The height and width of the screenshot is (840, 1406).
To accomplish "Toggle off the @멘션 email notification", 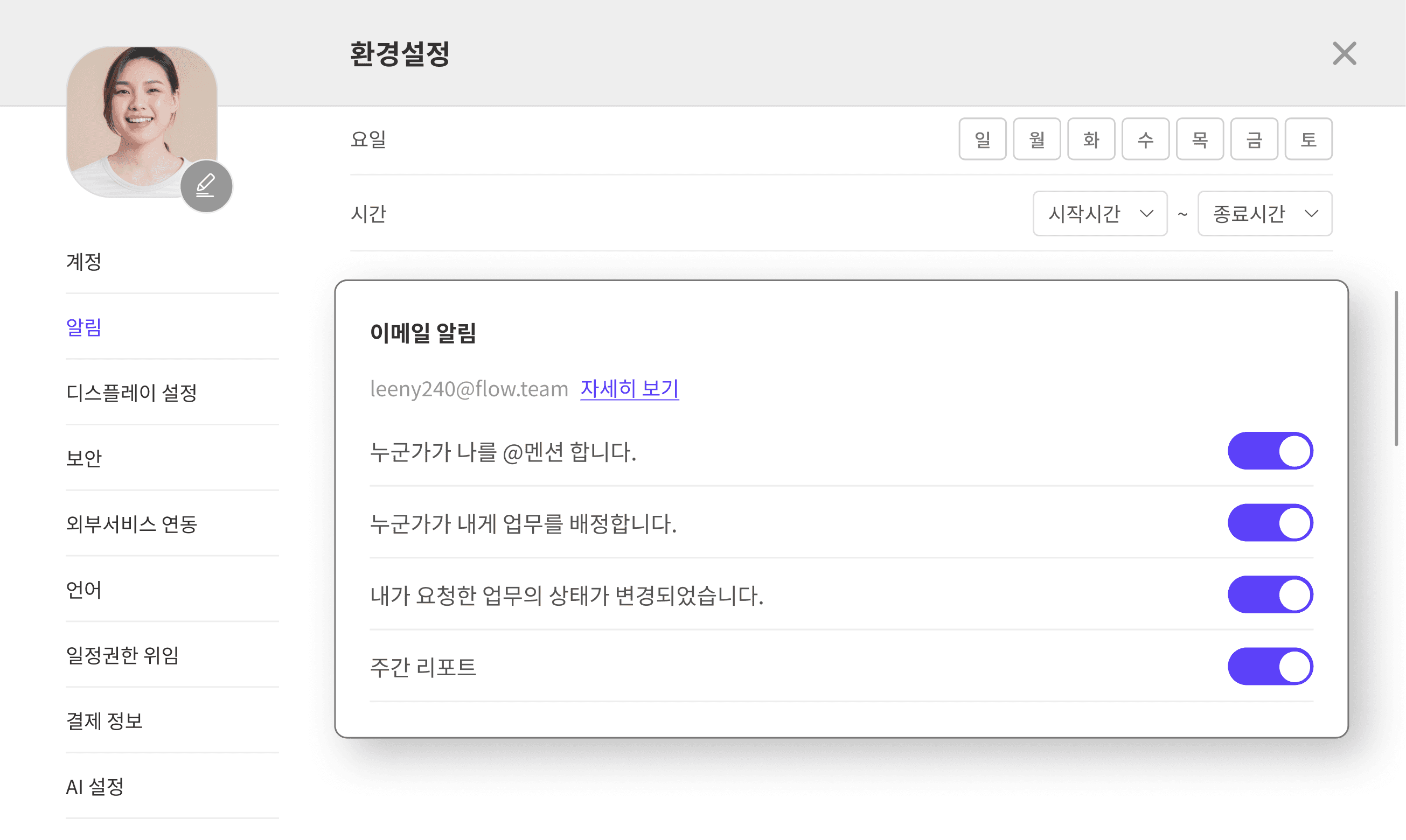I will (1270, 451).
